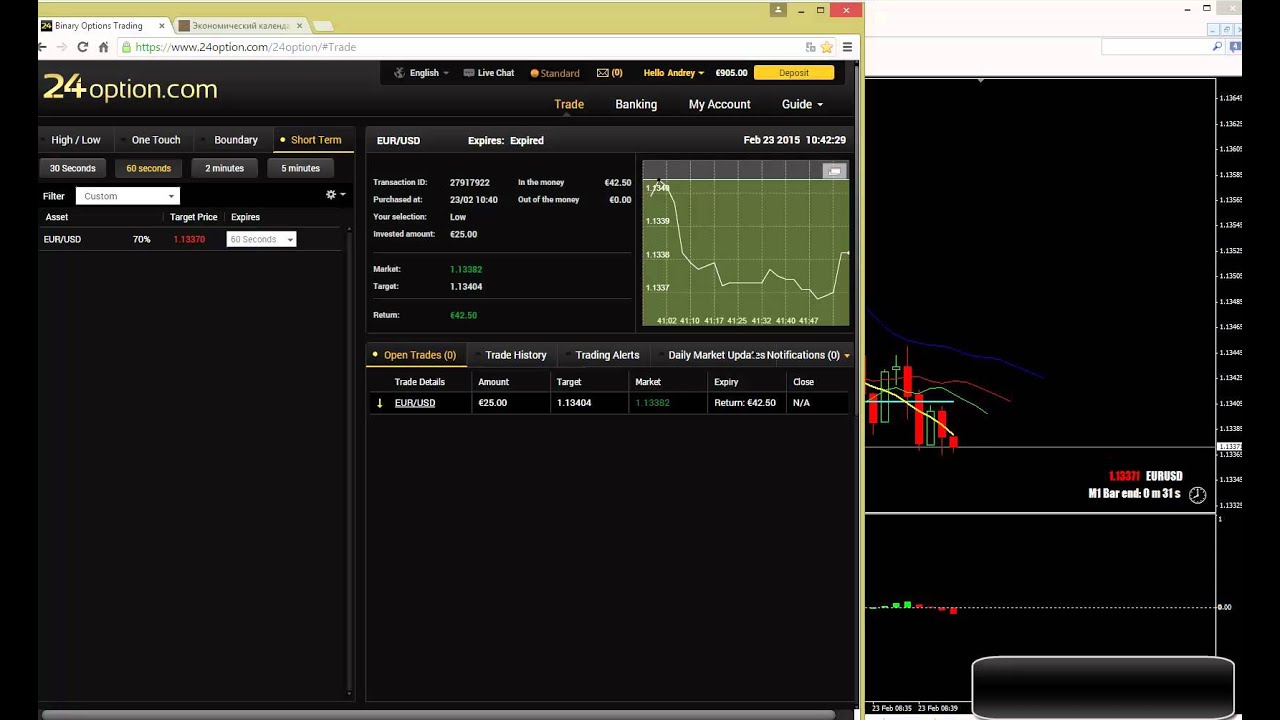The image size is (1280, 720).
Task: Select the EUR/USD asset row
Action: [192, 239]
